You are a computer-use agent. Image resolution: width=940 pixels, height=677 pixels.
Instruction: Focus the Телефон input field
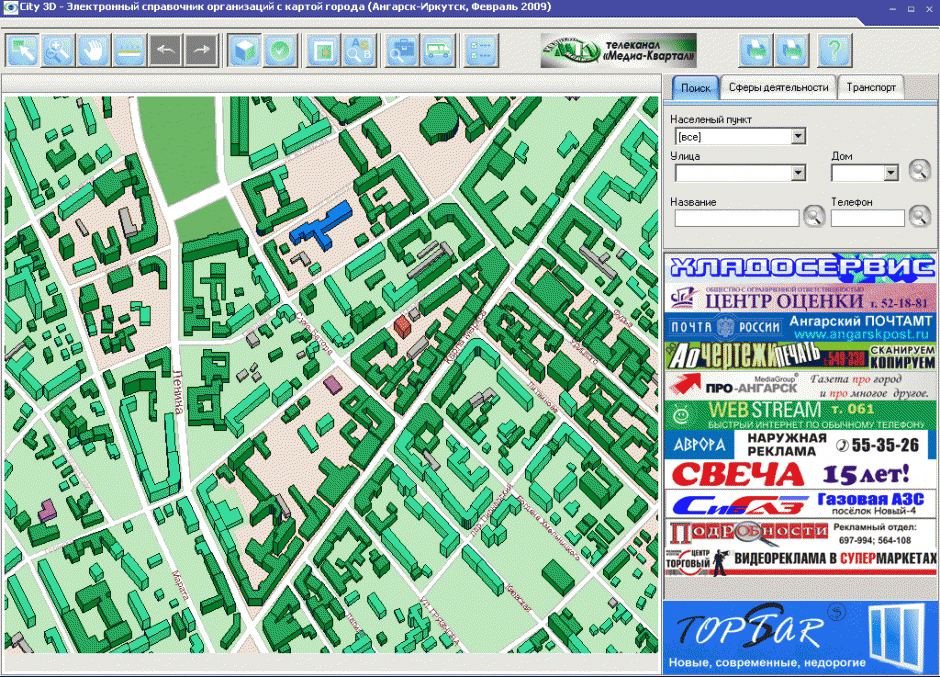point(867,218)
